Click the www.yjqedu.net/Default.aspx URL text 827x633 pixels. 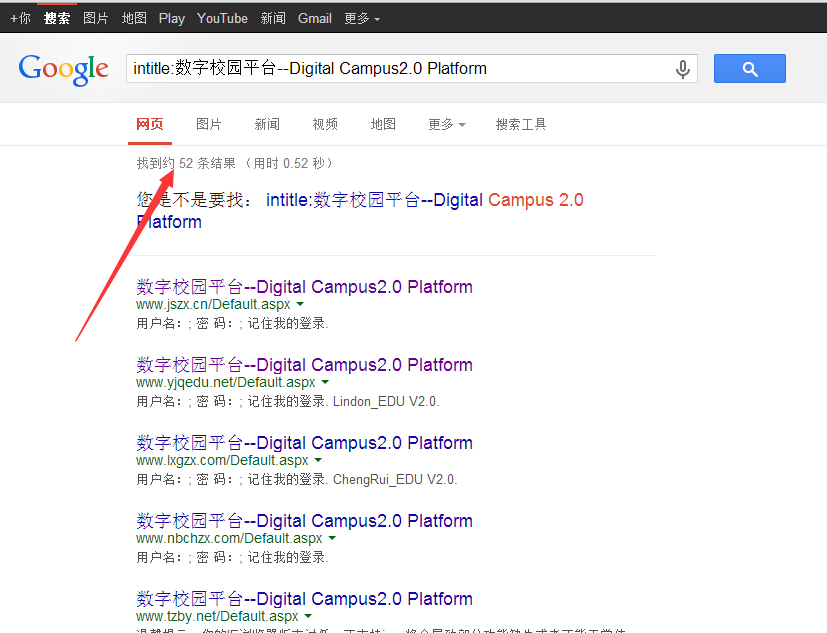(x=226, y=382)
